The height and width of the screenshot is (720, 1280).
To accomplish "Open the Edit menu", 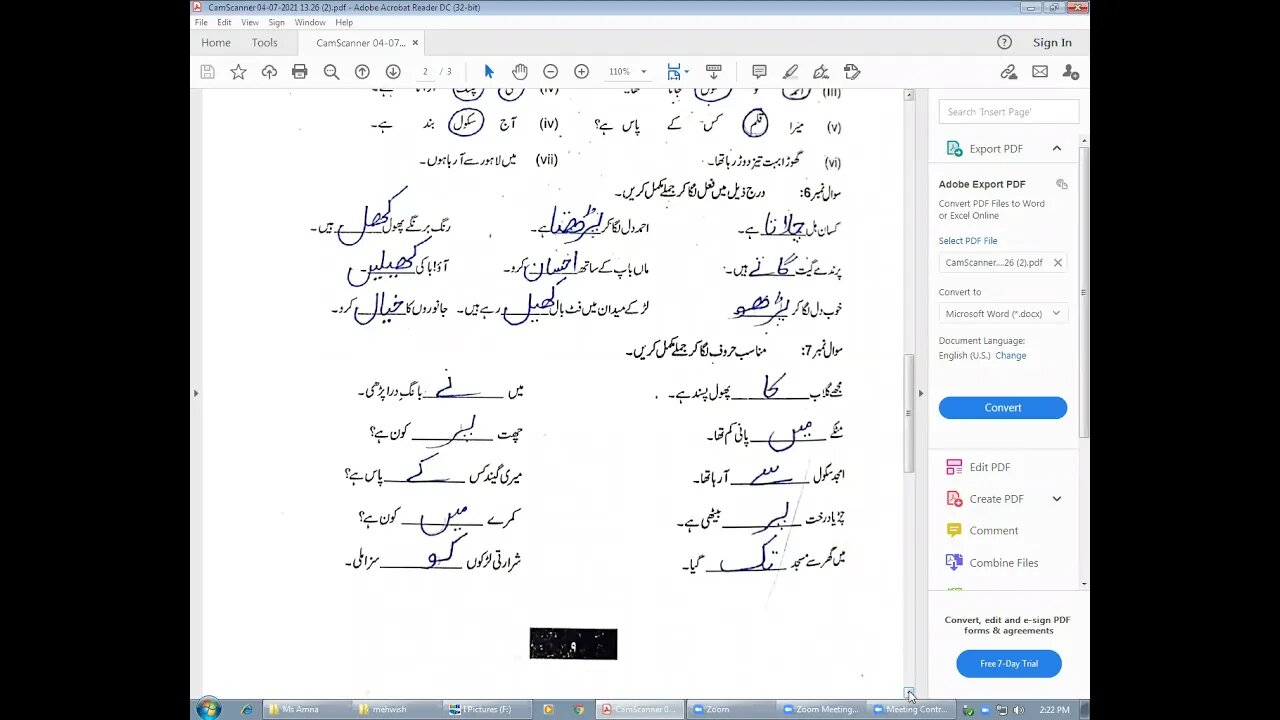I will point(224,22).
